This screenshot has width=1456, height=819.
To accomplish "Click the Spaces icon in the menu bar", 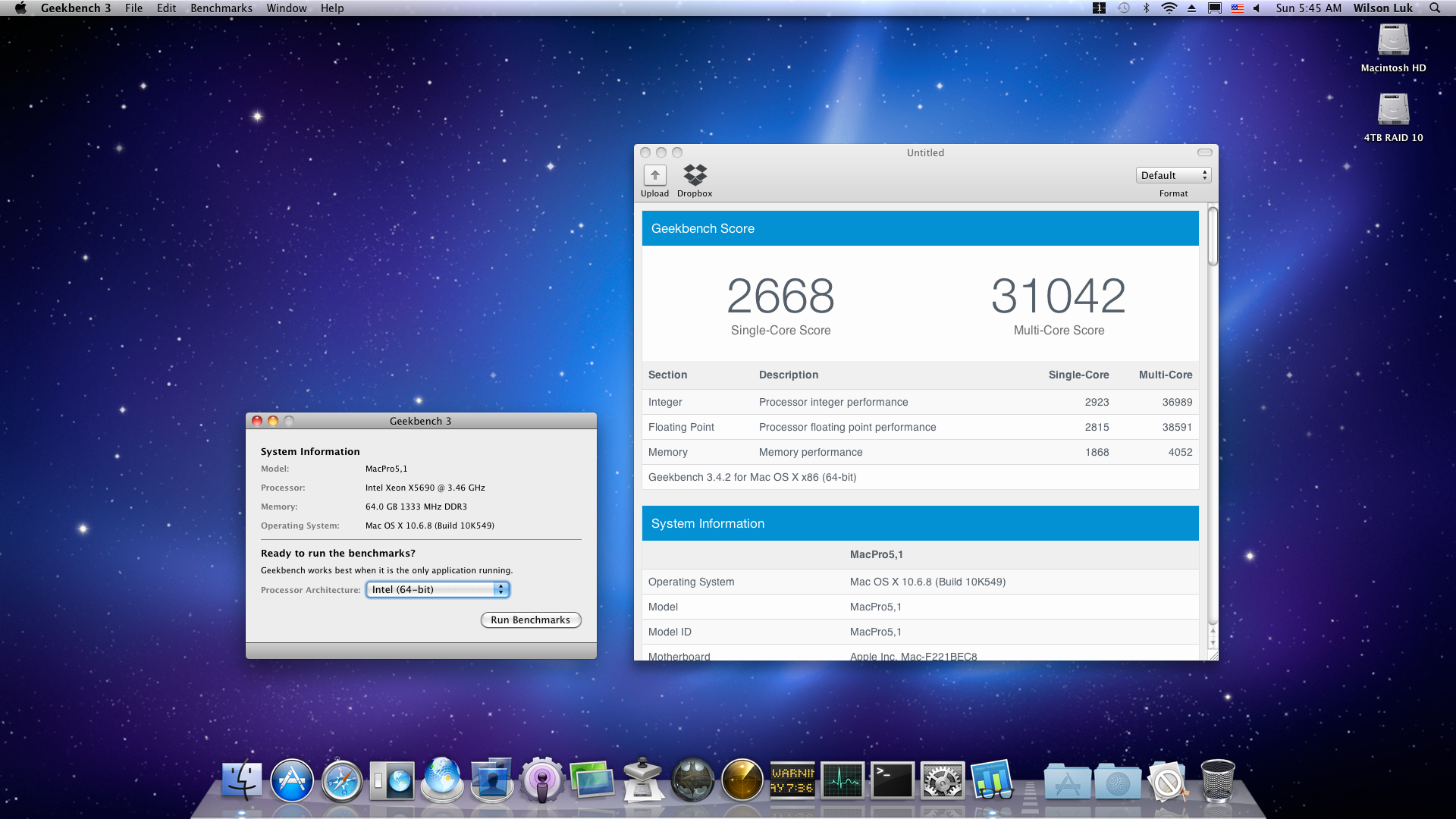I will click(1099, 8).
